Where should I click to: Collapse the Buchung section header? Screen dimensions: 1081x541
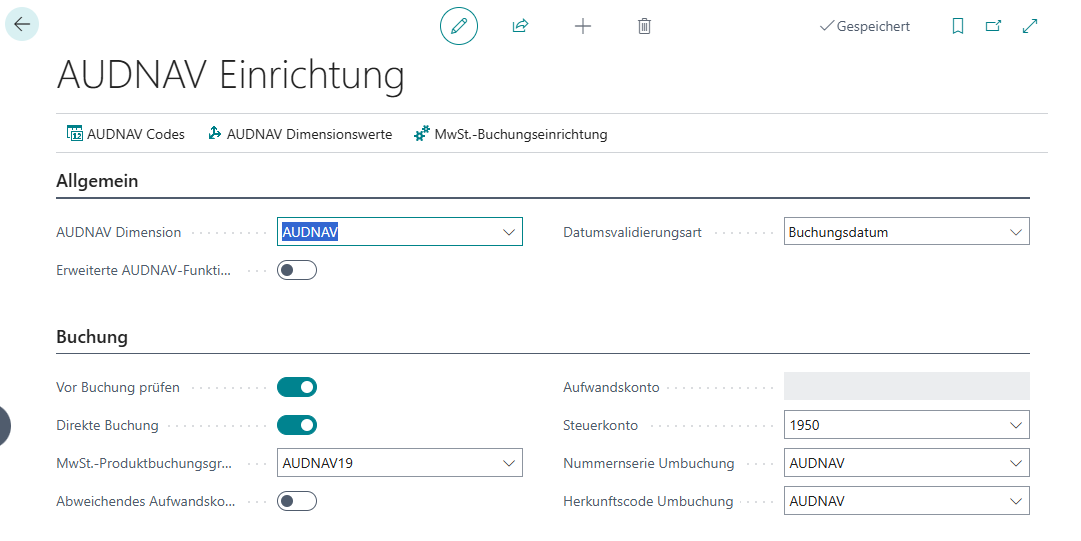92,337
